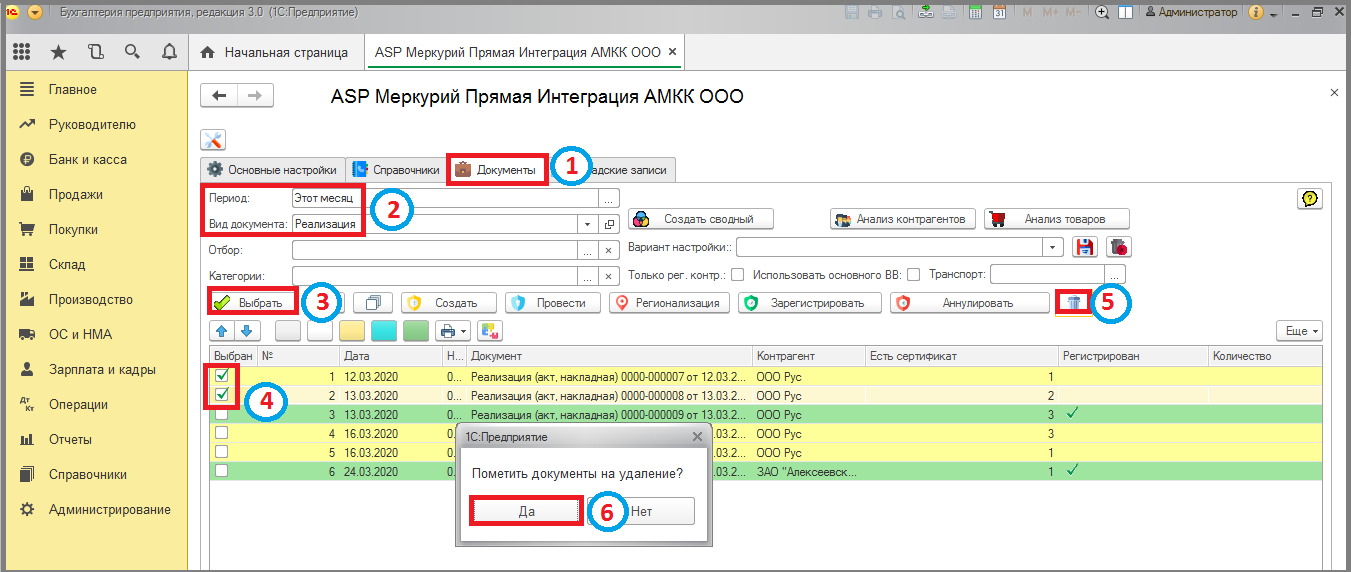Click the search magnifier icon

(x=132, y=52)
